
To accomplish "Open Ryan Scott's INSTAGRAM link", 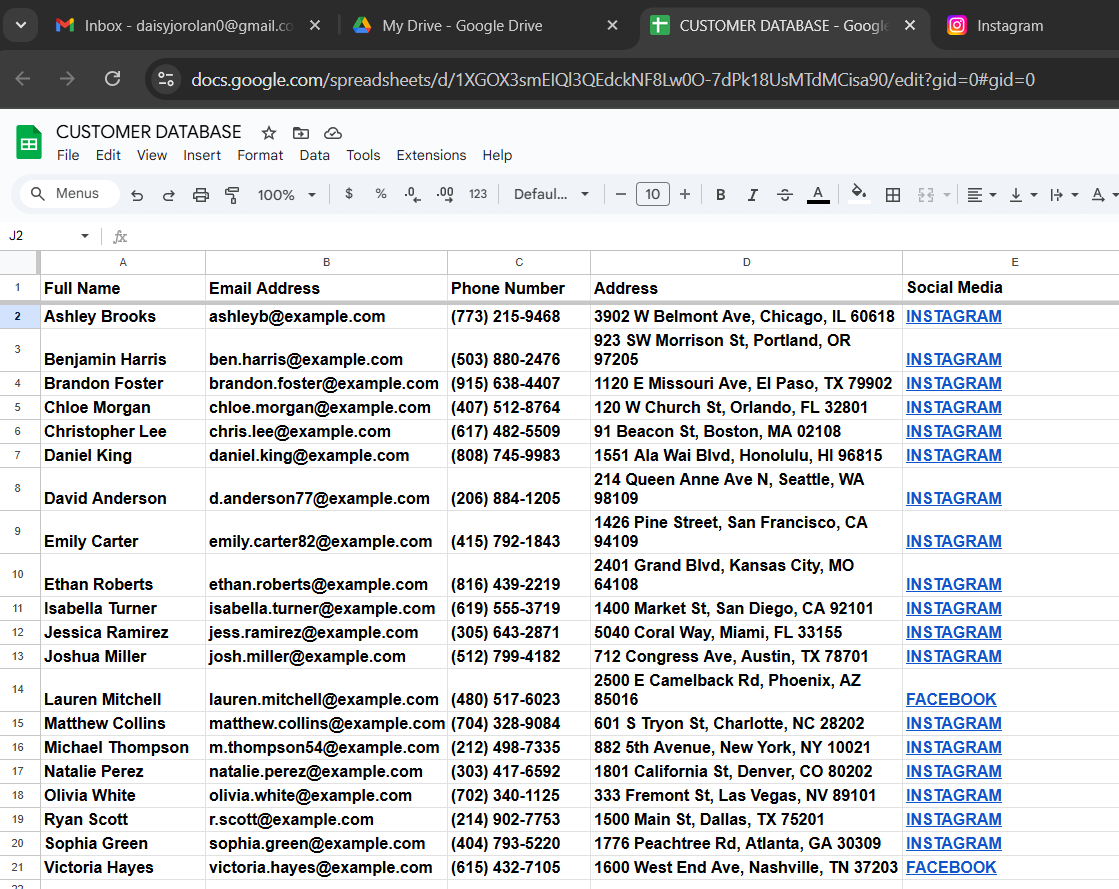I will point(953,820).
